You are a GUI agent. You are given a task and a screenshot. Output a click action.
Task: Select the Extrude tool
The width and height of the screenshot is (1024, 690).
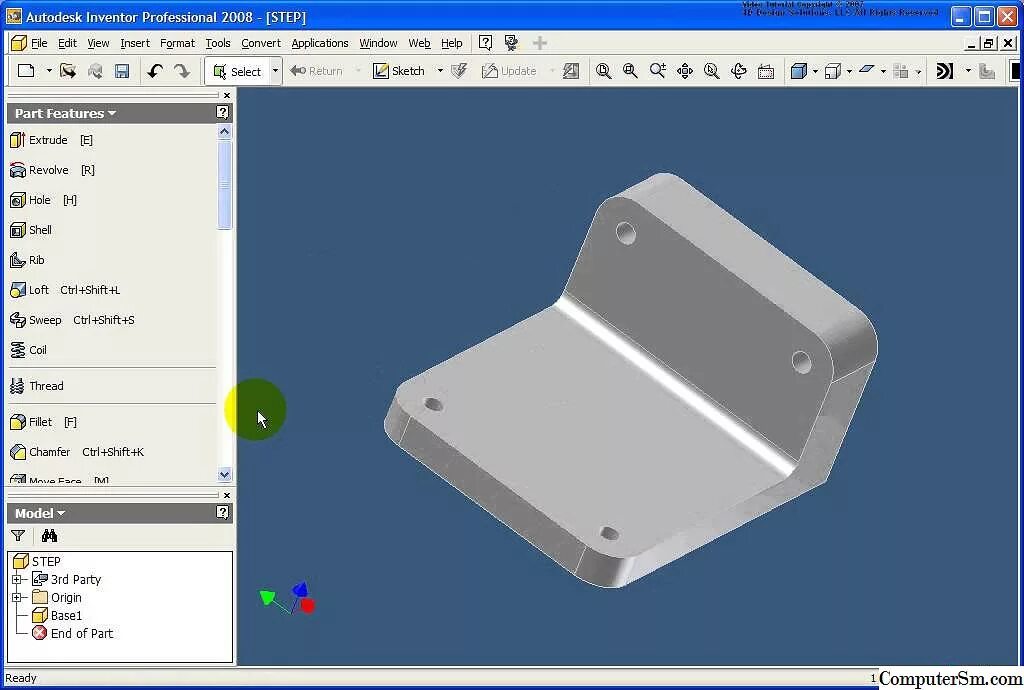[x=45, y=140]
